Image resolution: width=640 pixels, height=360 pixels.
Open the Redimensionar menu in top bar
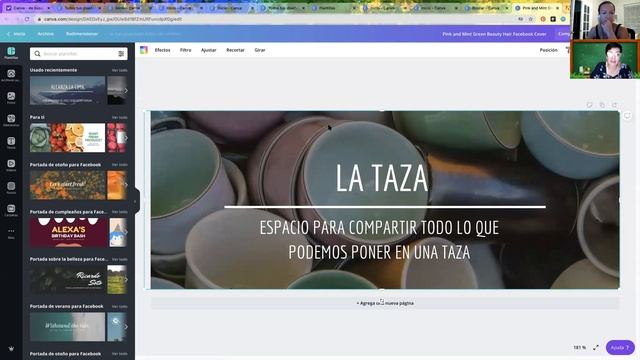pos(82,34)
